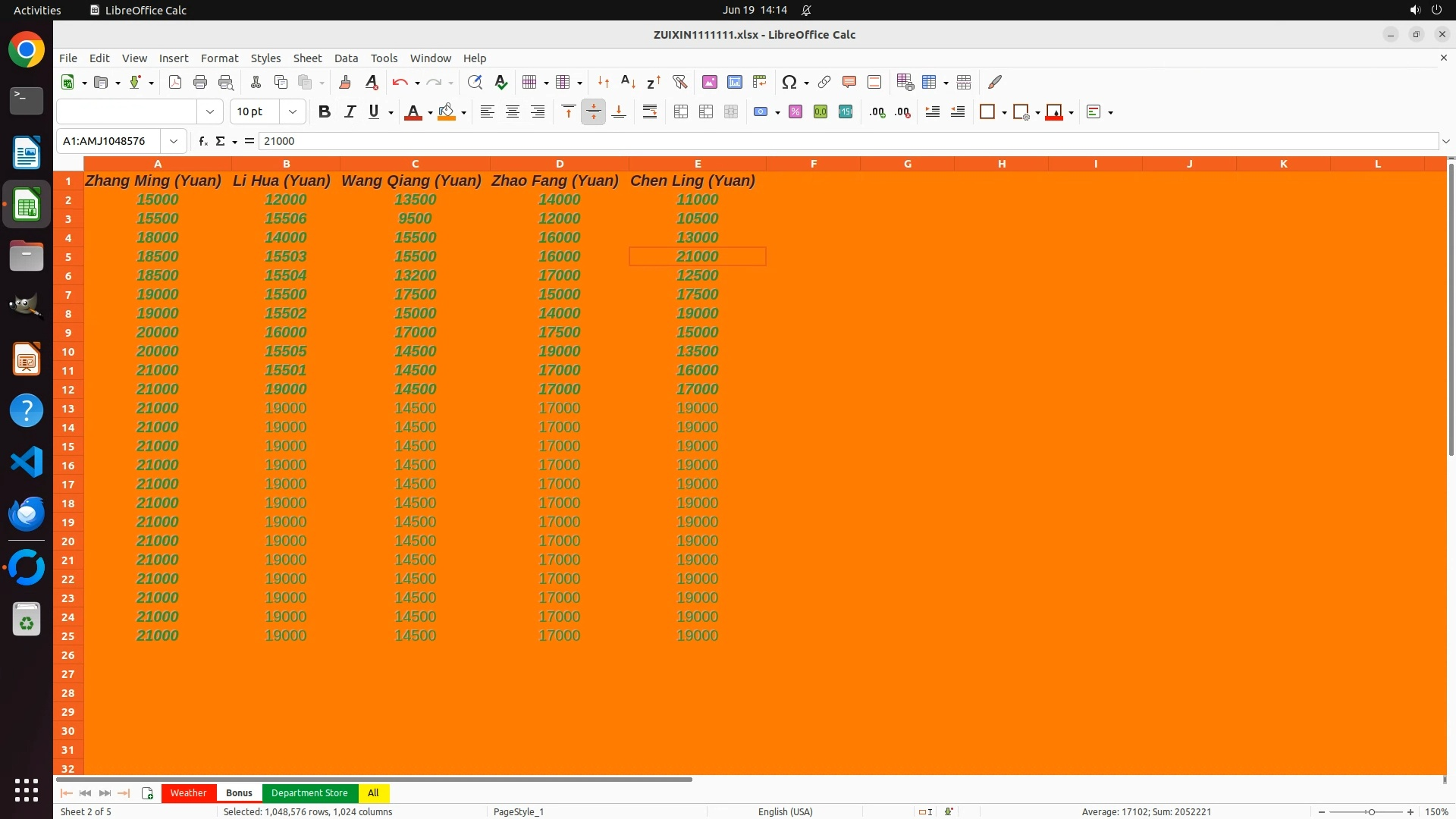The width and height of the screenshot is (1456, 819).
Task: Open the background color dropdown arrow
Action: [464, 112]
